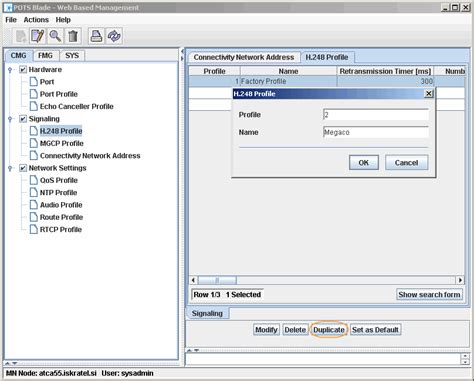474x381 pixels.
Task: Click the Edit pencil toolbar icon
Action: [x=37, y=36]
